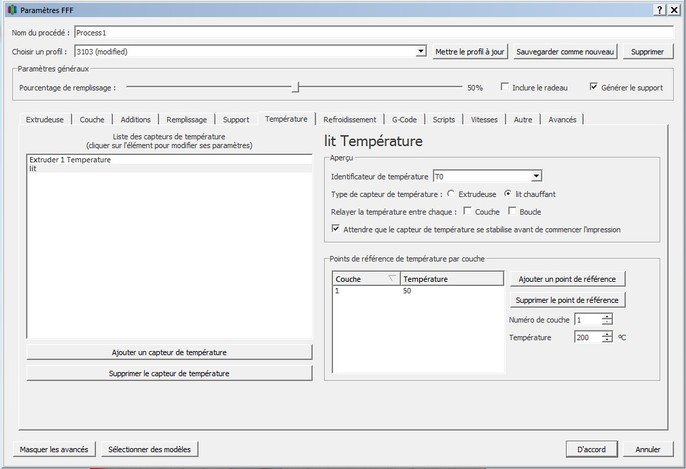Enable the Inclure le radeau checkbox
The width and height of the screenshot is (686, 469).
click(506, 88)
